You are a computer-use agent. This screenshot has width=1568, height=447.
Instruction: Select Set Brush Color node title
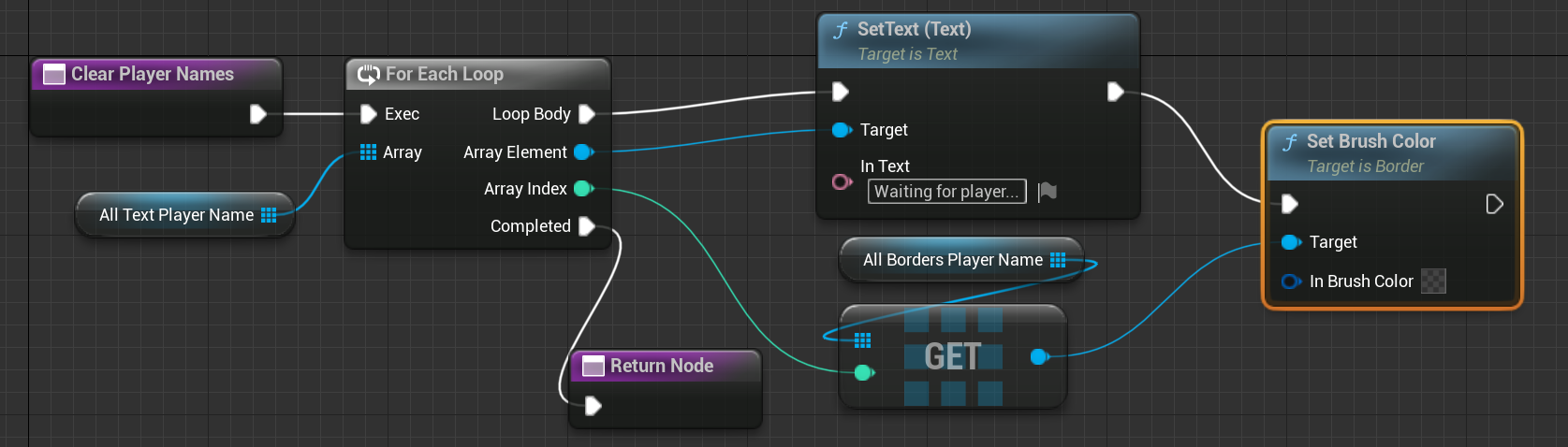1371,141
